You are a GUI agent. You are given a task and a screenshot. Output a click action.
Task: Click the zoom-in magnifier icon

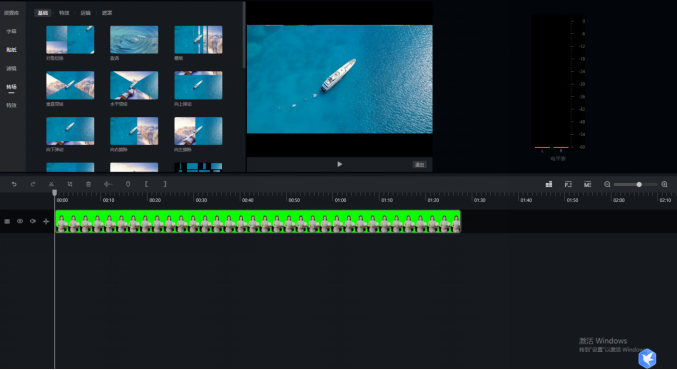click(664, 184)
